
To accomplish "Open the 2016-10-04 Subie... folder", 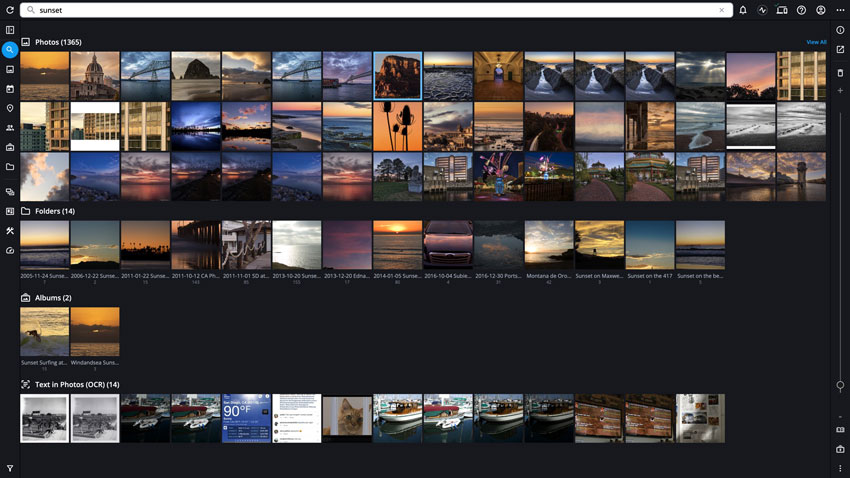I will (x=448, y=245).
